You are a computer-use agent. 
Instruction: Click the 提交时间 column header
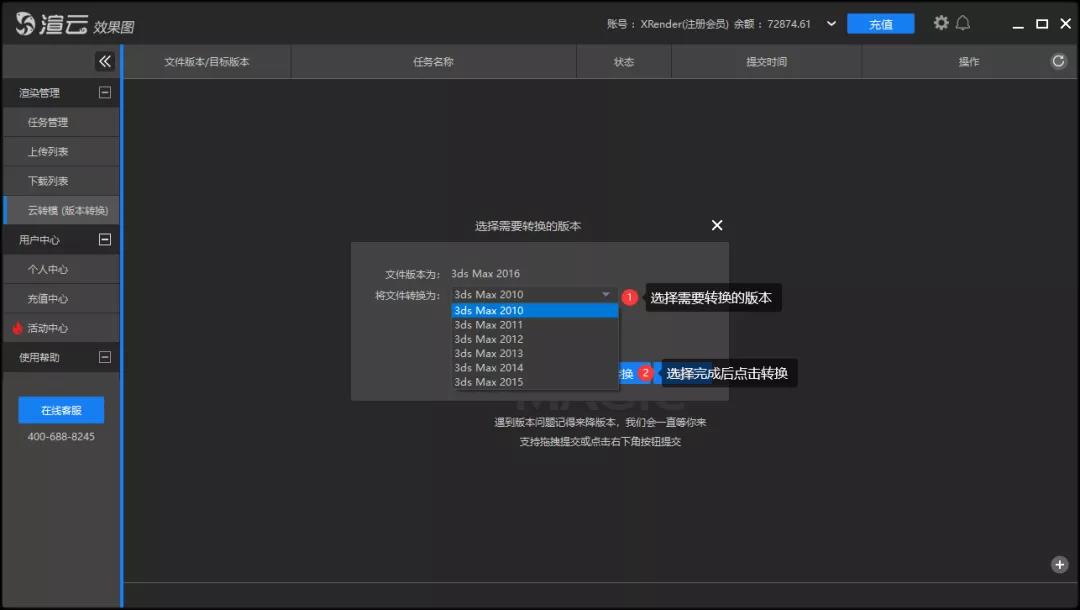click(x=766, y=62)
